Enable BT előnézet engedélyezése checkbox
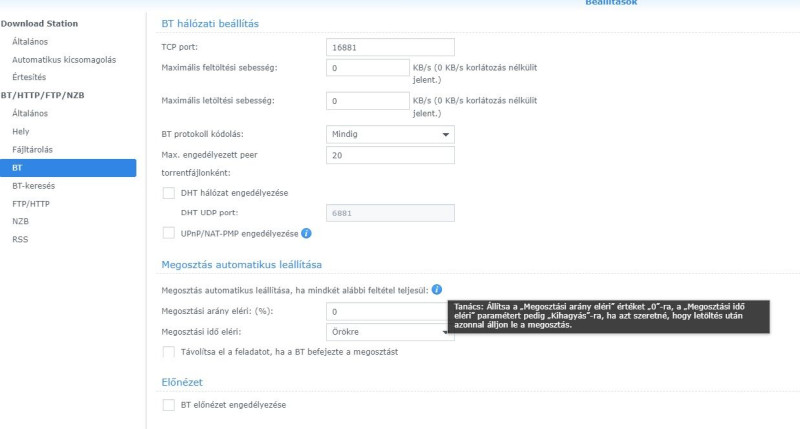The width and height of the screenshot is (800, 429). tap(168, 405)
